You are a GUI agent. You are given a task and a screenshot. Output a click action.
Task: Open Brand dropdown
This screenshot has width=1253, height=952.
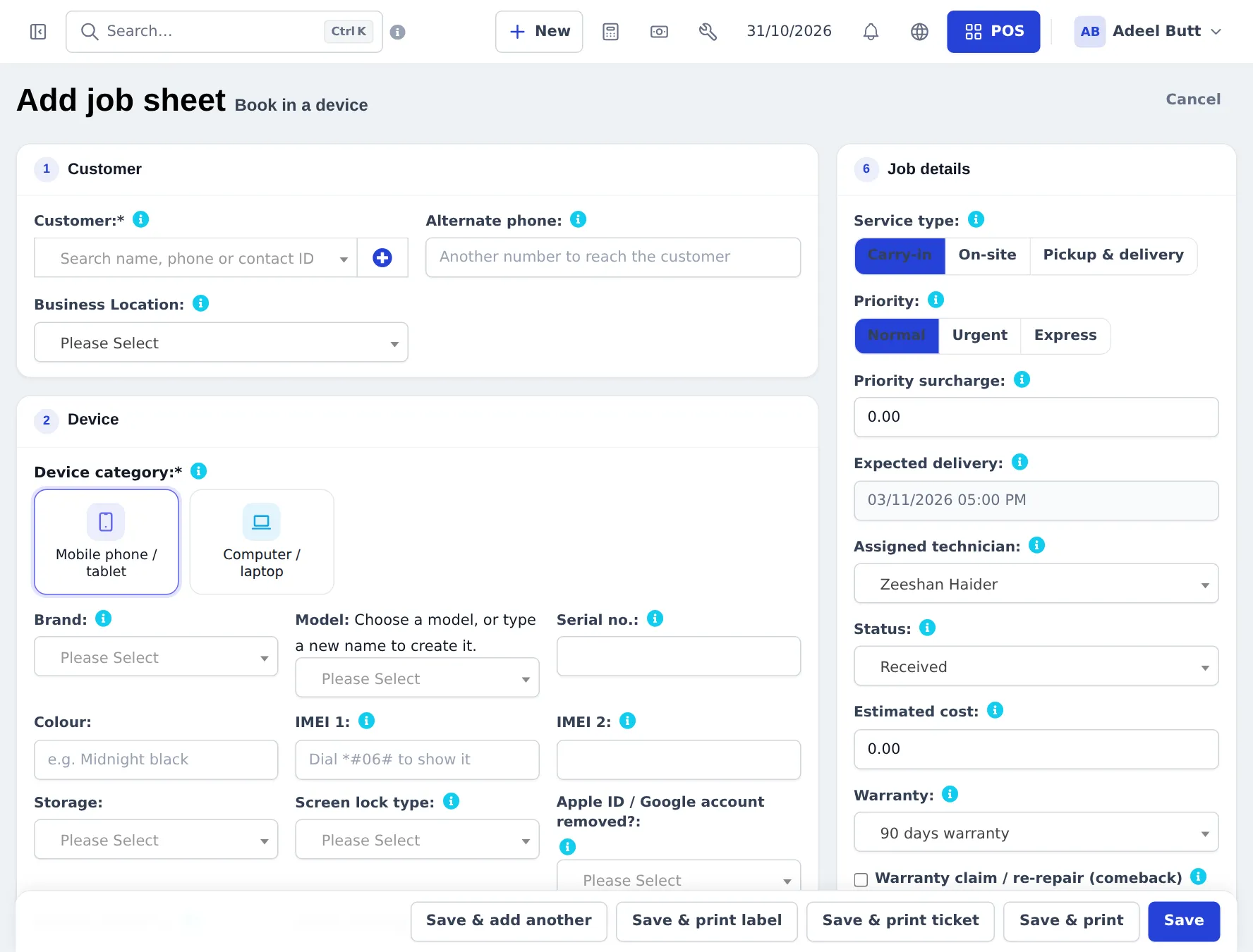coord(156,657)
